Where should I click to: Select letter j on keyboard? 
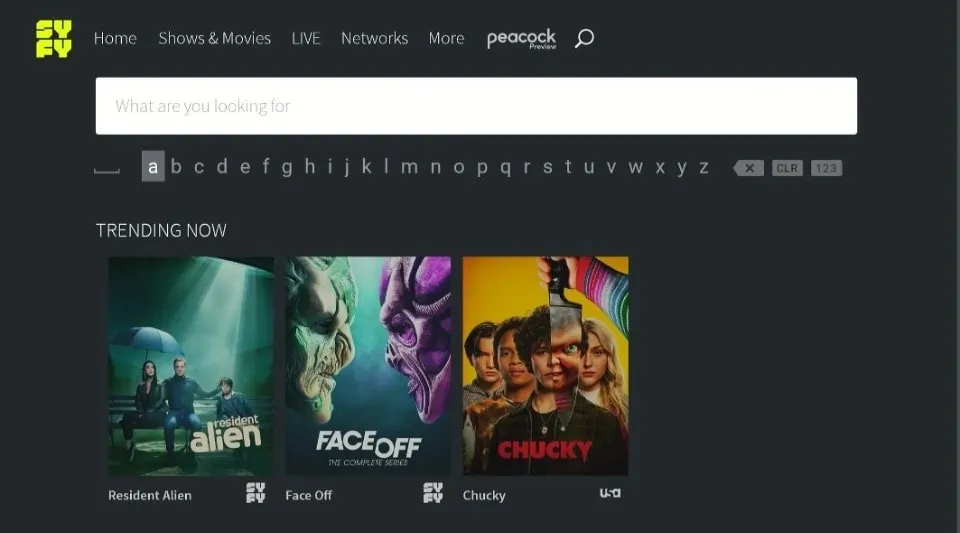click(x=347, y=168)
